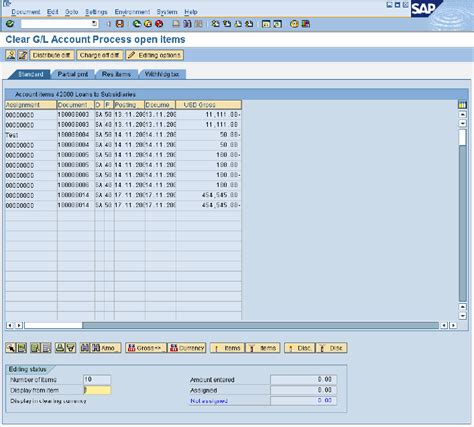474x427 pixels.
Task: Click the Editing options button
Action: click(x=155, y=55)
